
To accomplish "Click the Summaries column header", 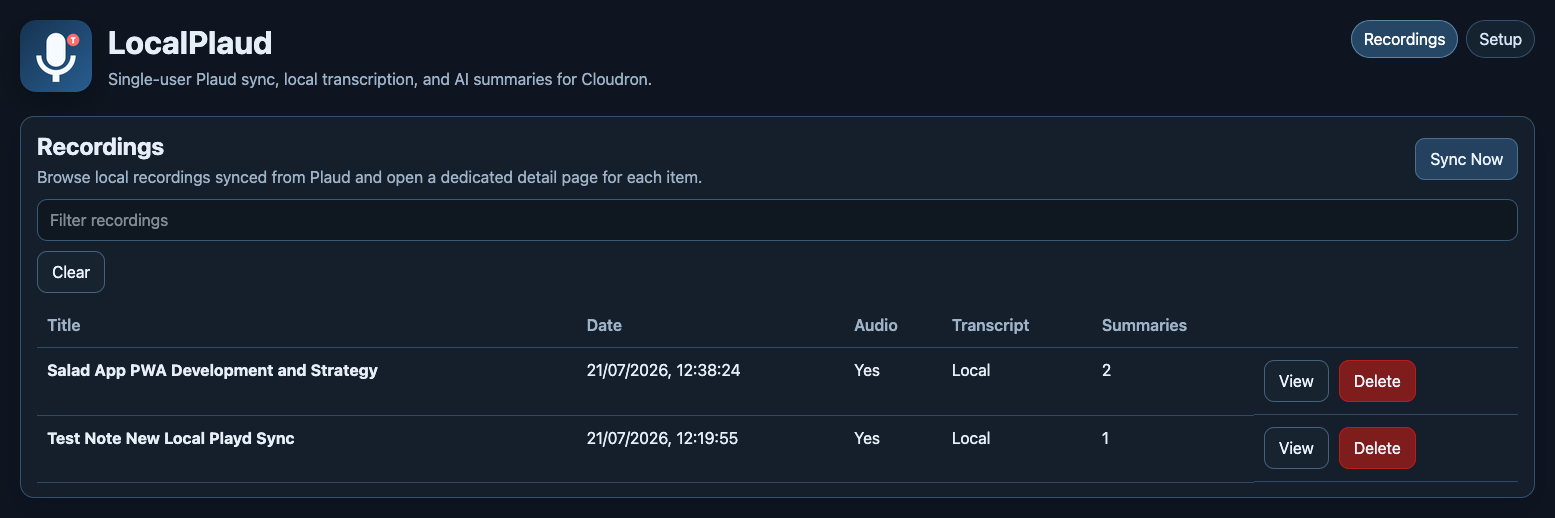I will 1144,325.
